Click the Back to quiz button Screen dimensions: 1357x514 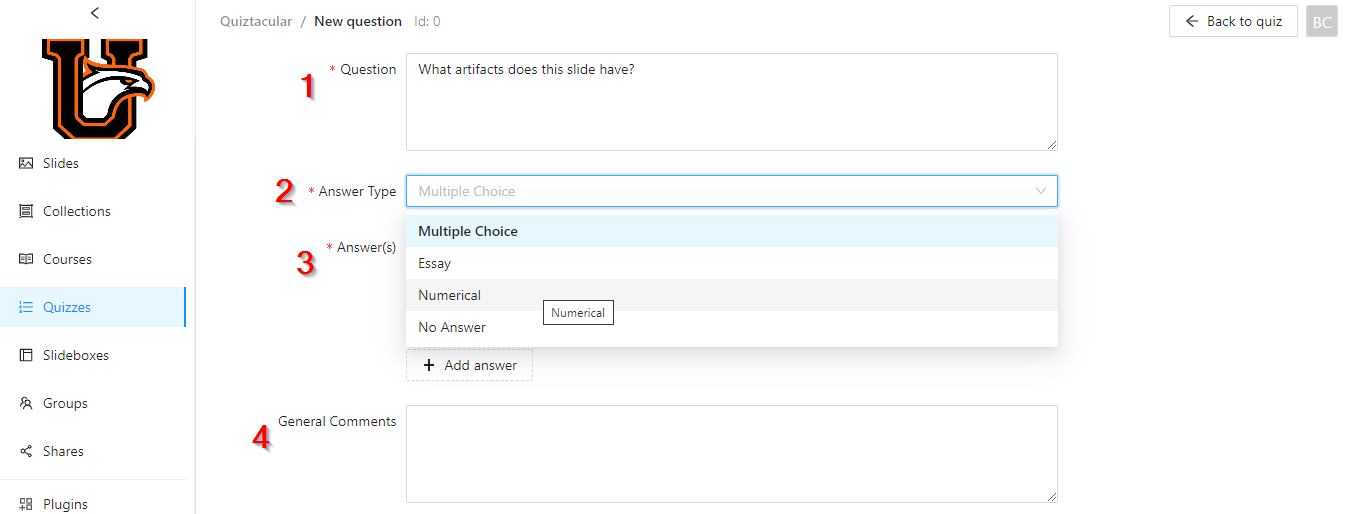point(1233,21)
